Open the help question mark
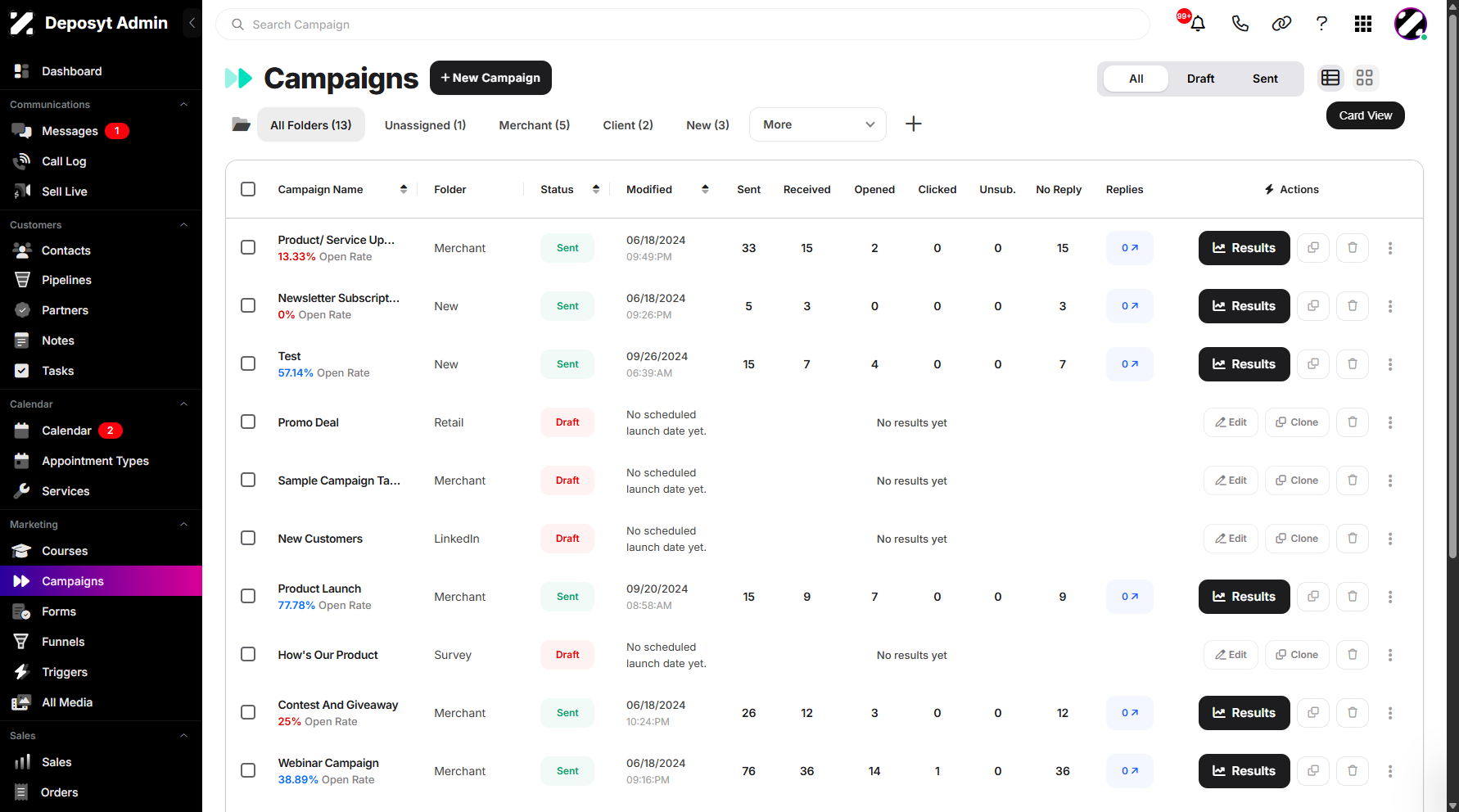This screenshot has height=812, width=1459. [1321, 24]
